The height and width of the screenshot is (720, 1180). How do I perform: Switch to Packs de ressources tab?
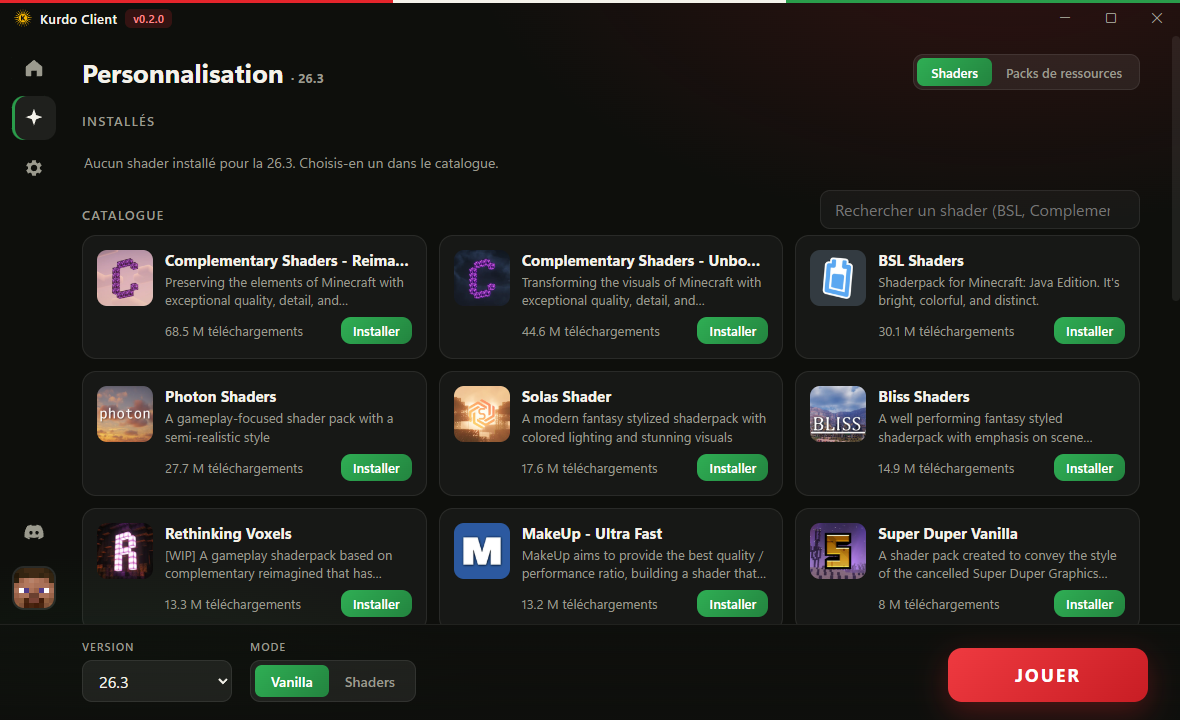tap(1063, 73)
